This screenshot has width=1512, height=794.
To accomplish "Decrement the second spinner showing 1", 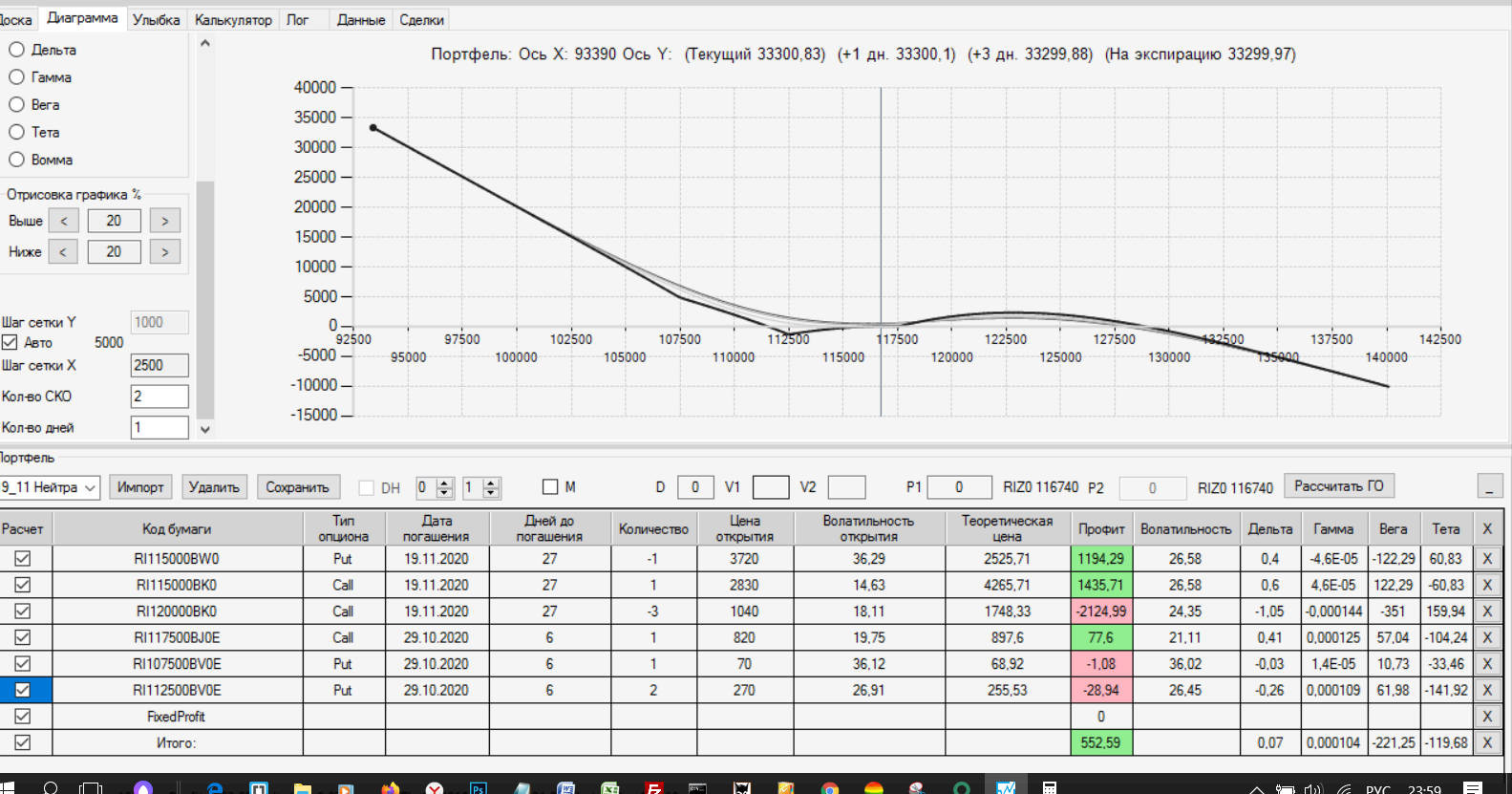I will point(491,493).
